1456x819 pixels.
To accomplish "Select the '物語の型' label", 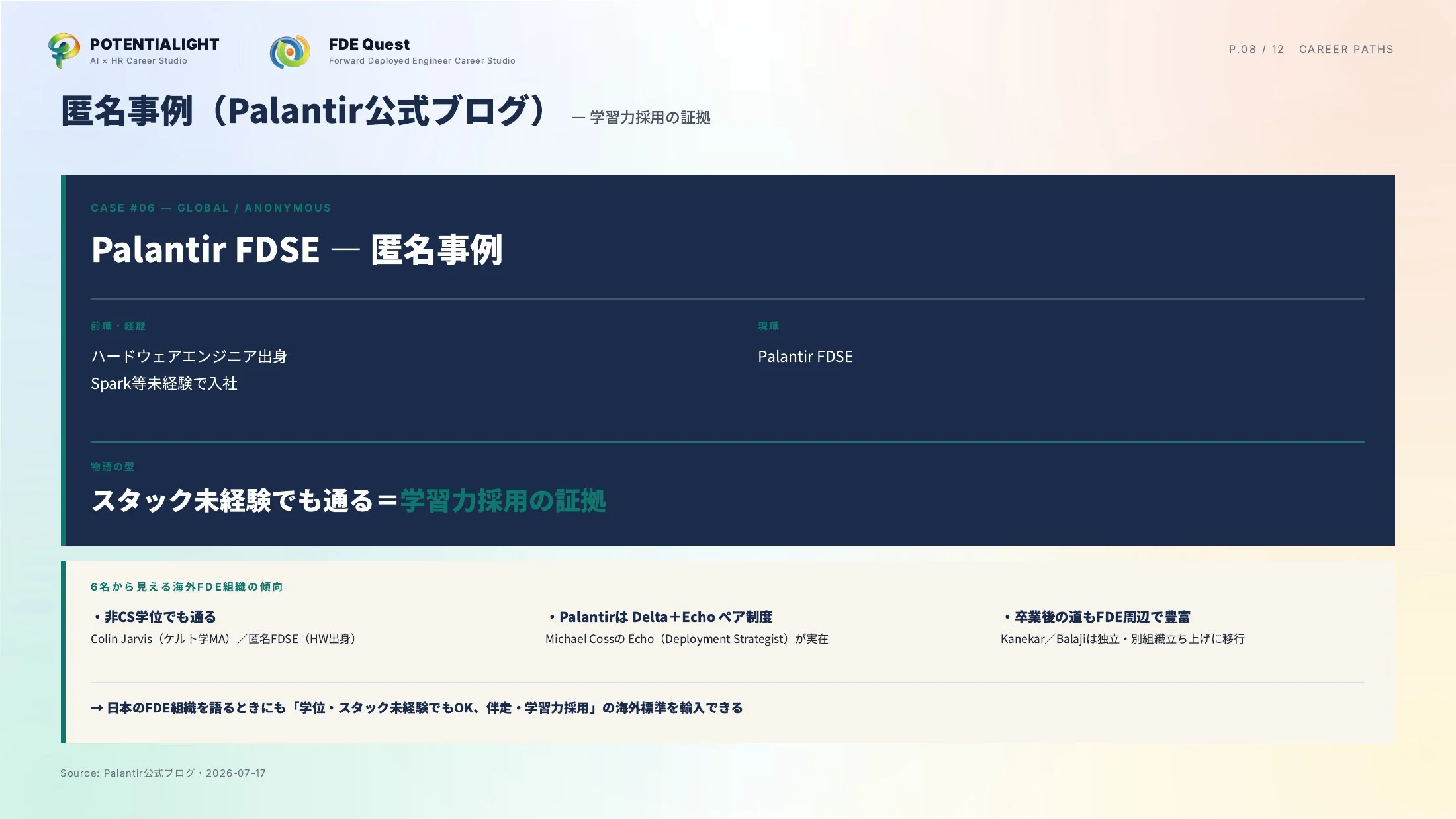I will click(113, 467).
